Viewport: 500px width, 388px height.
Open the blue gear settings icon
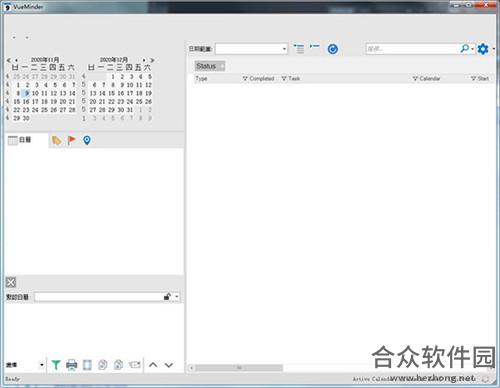(x=483, y=49)
